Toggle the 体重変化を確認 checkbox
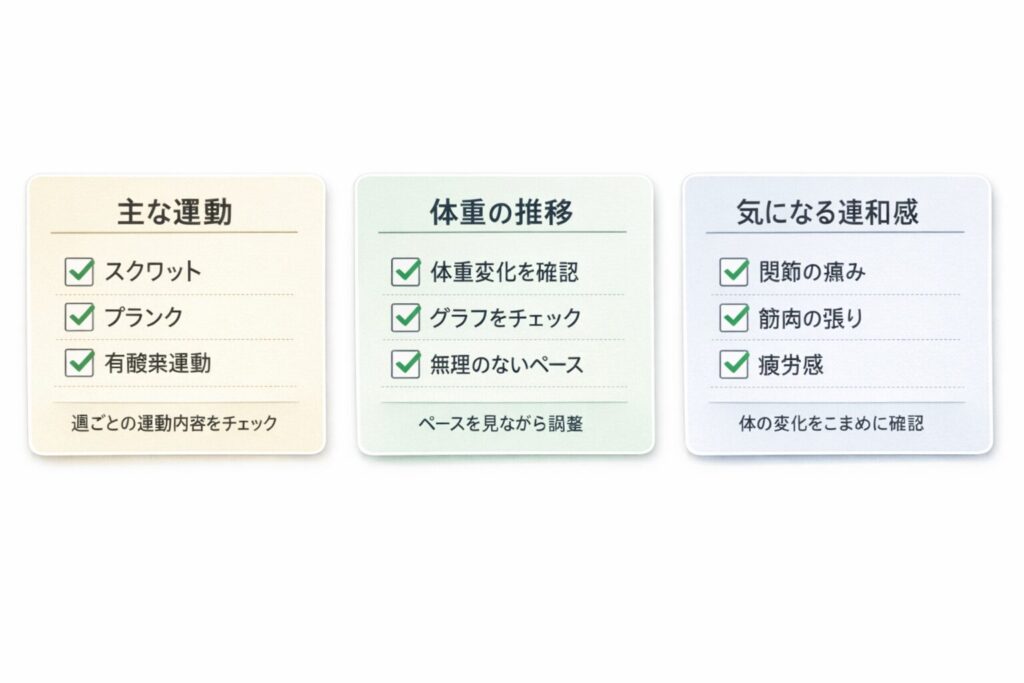 pos(406,271)
